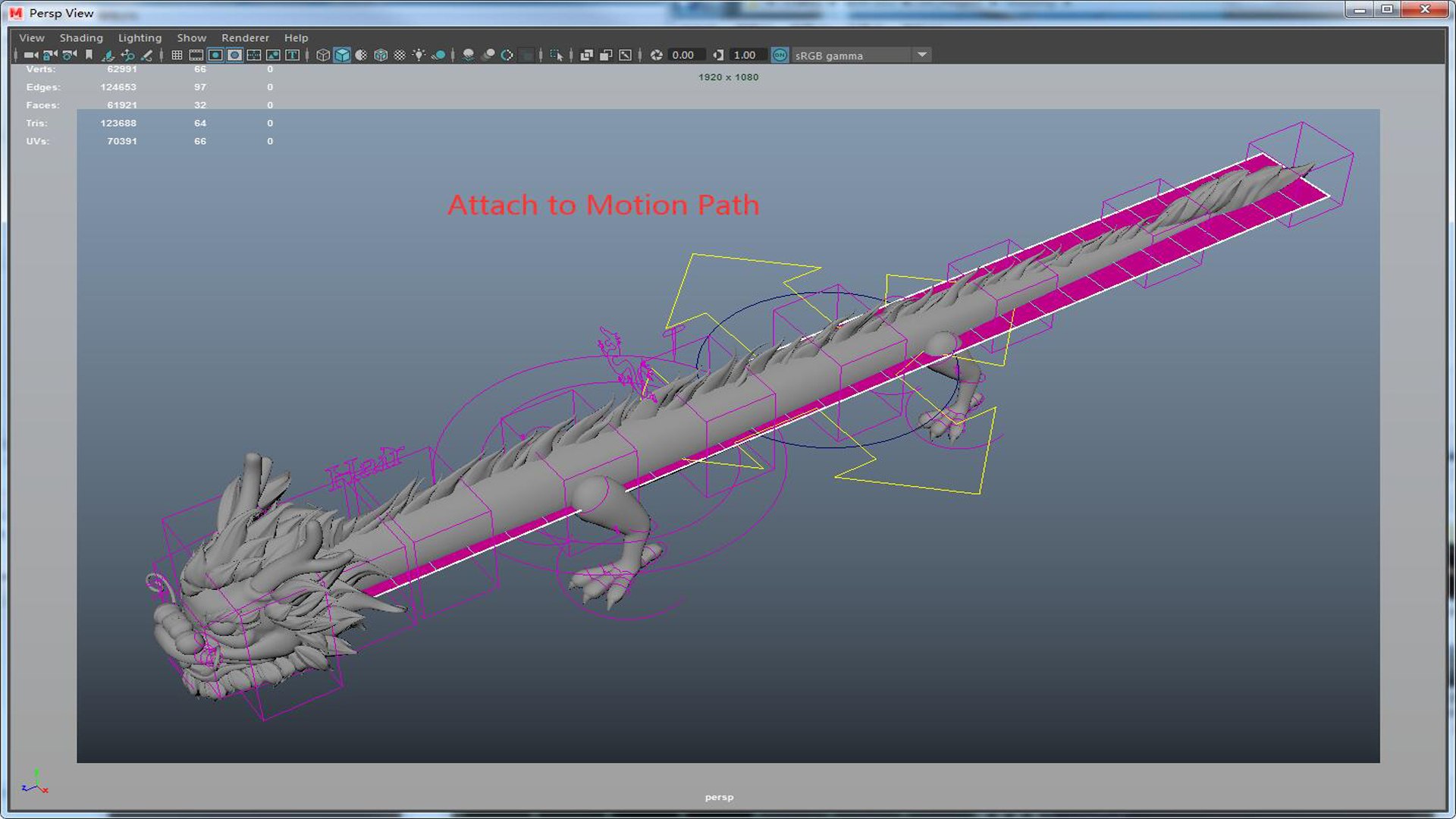Toggle smooth shade all cube
This screenshot has height=819, width=1456.
(342, 55)
